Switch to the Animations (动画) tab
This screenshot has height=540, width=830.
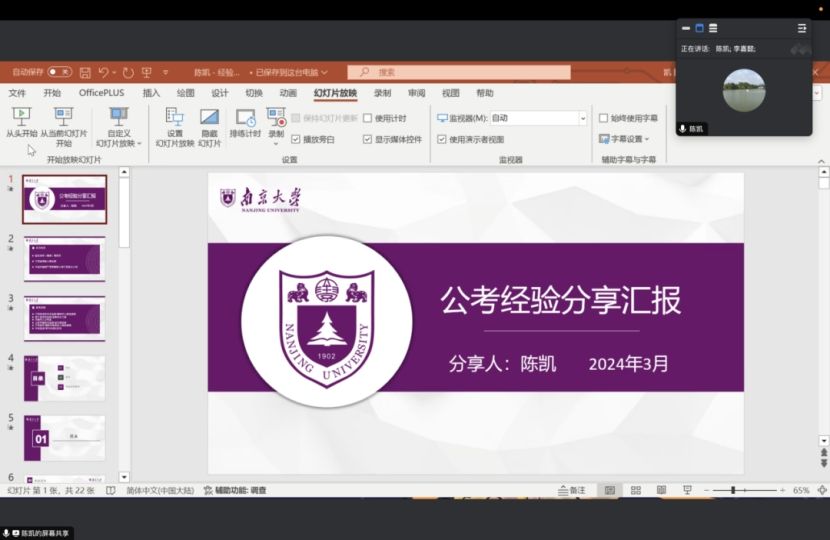[288, 93]
